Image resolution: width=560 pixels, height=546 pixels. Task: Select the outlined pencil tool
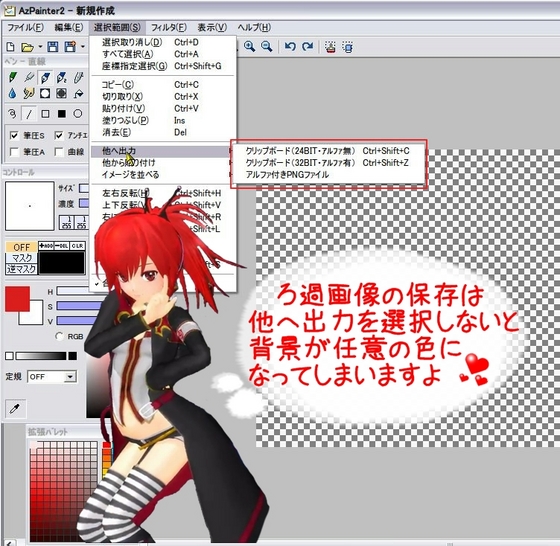click(x=78, y=77)
